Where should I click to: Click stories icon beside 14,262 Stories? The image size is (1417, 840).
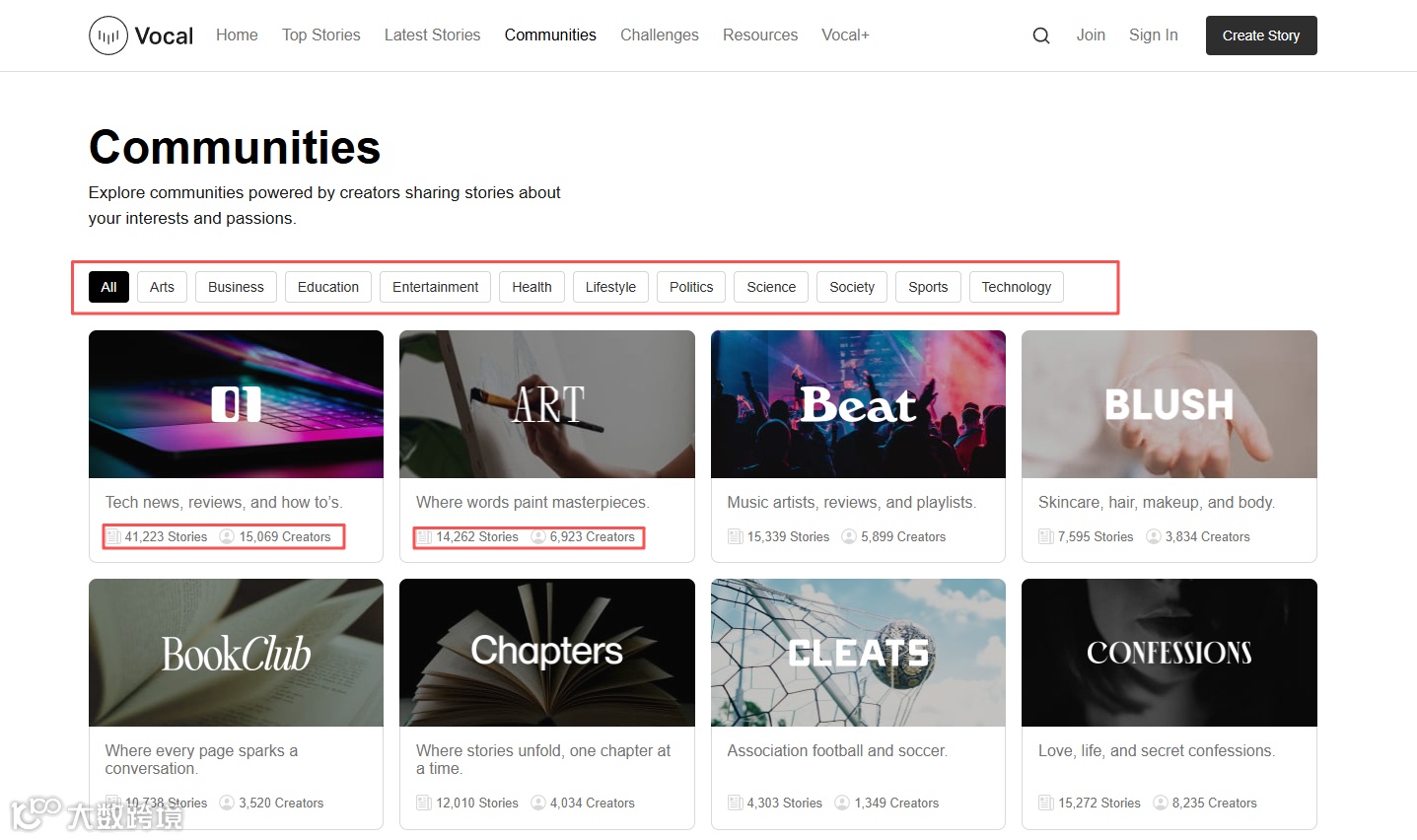(x=424, y=536)
